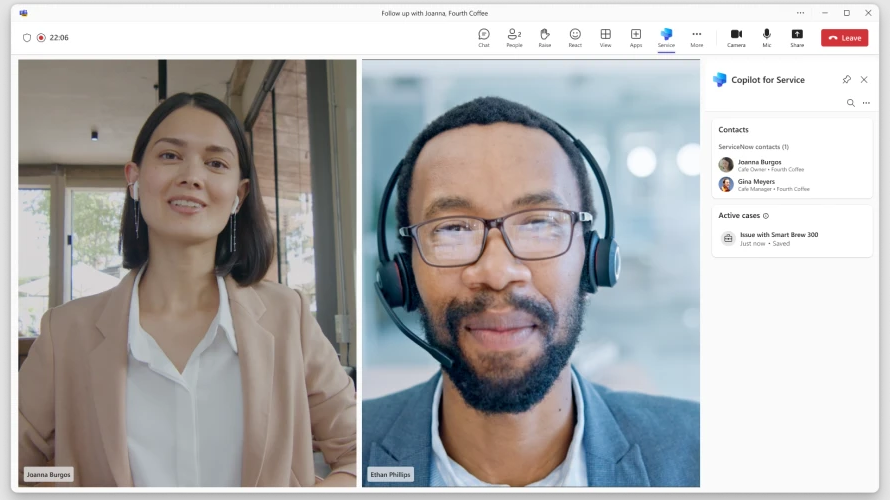Expand the More options menu
890x500 pixels.
point(697,37)
